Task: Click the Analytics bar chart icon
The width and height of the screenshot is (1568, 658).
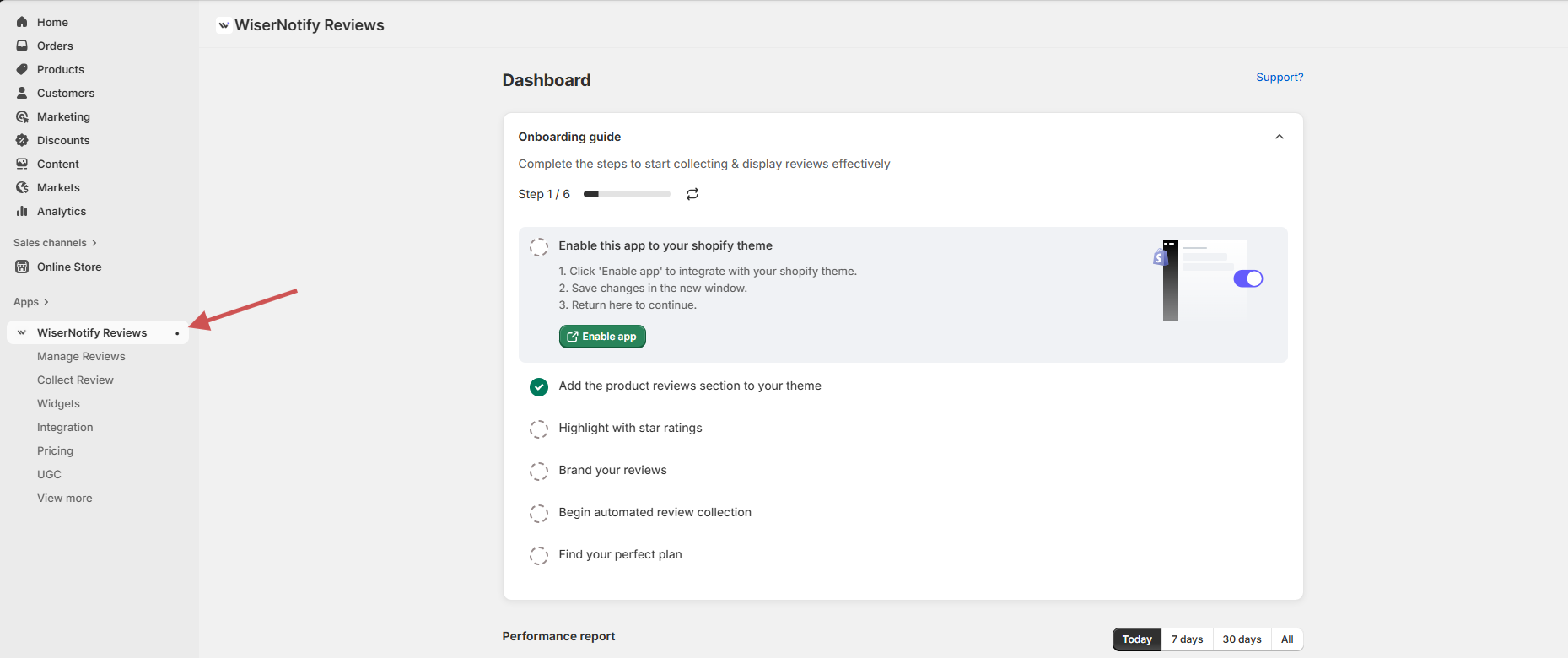Action: coord(22,211)
